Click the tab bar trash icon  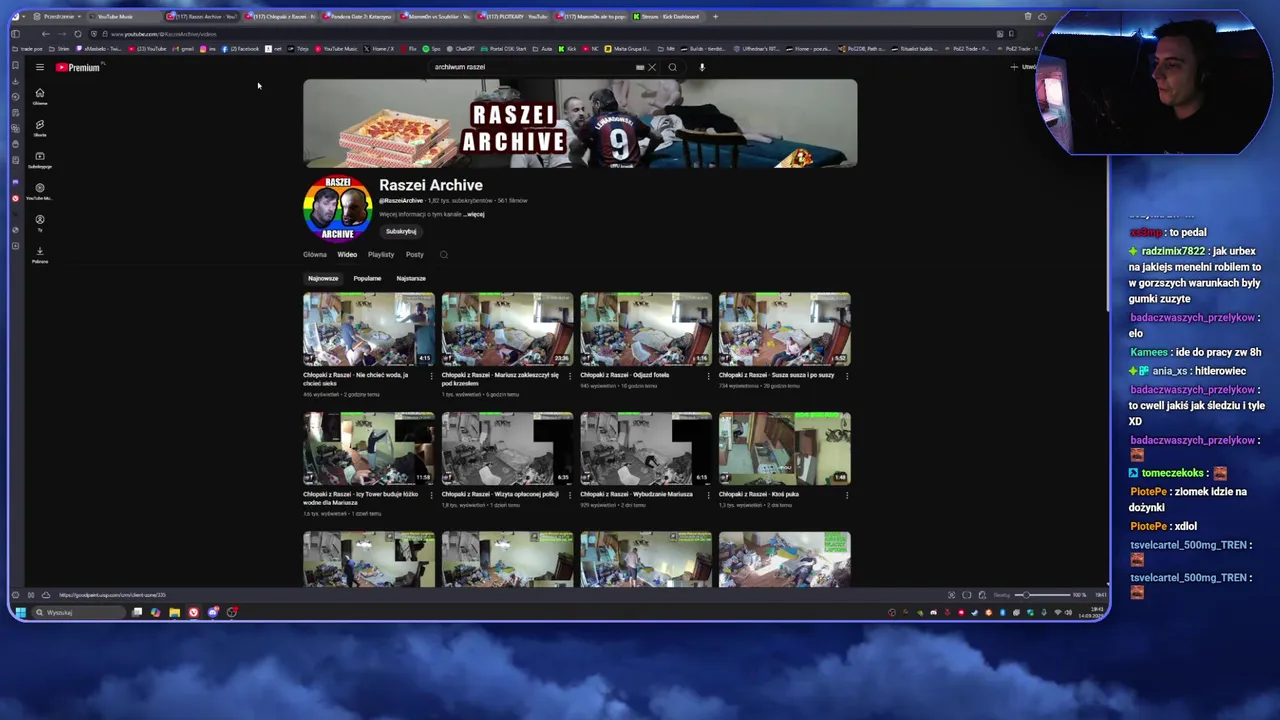(x=1028, y=16)
